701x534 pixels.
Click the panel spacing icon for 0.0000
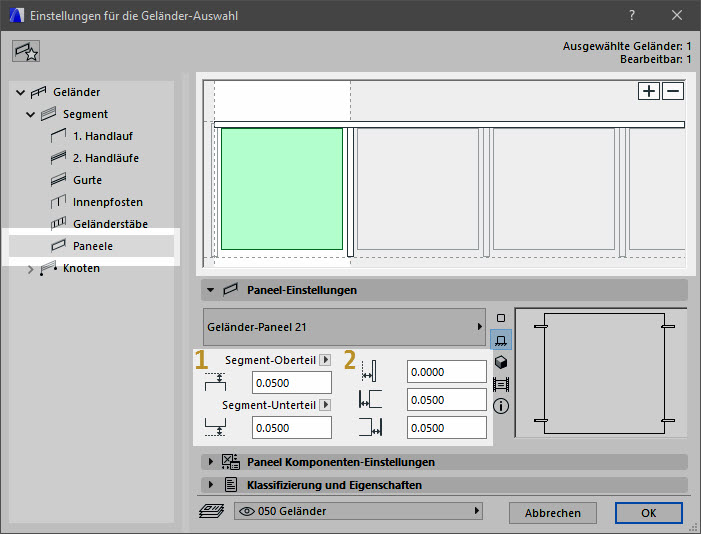click(x=369, y=371)
